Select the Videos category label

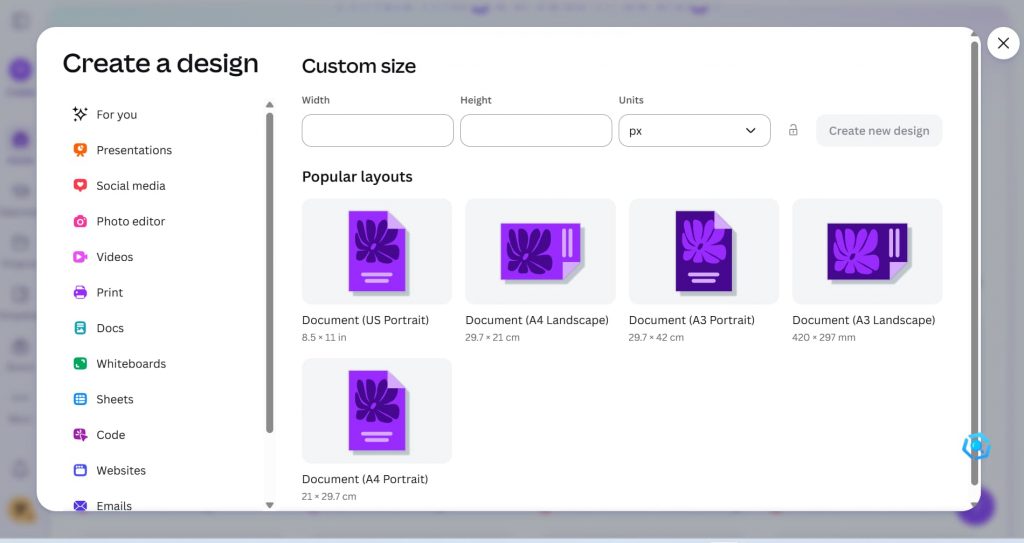pyautogui.click(x=114, y=257)
